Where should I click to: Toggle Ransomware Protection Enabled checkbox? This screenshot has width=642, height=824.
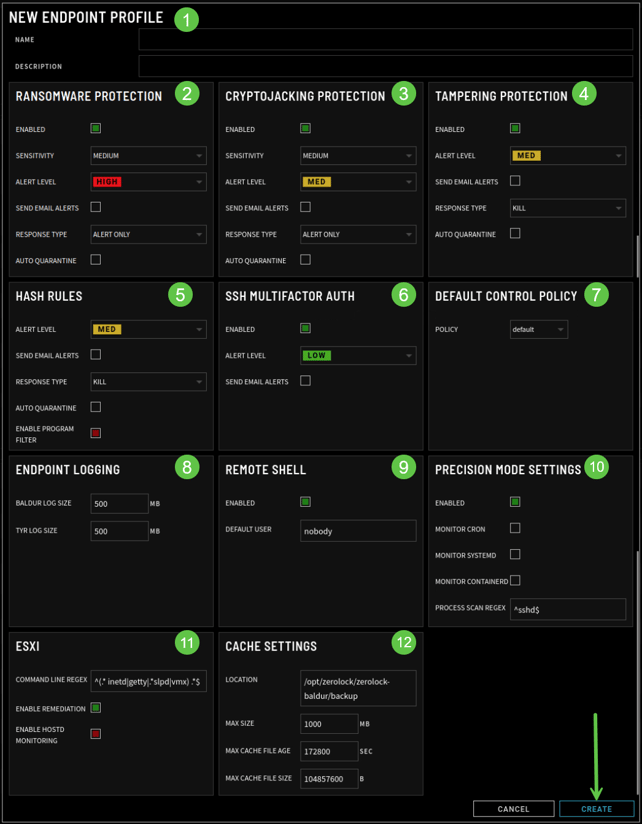click(96, 128)
